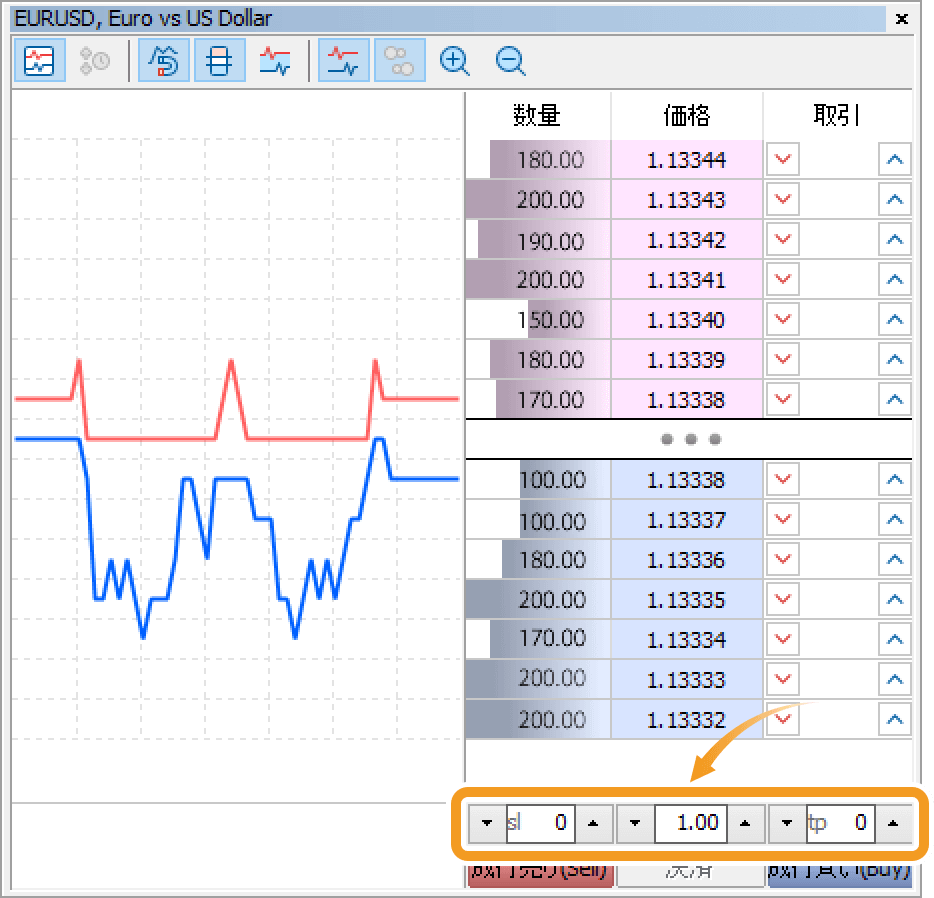Decrease the 1.00 volume value

coord(635,823)
